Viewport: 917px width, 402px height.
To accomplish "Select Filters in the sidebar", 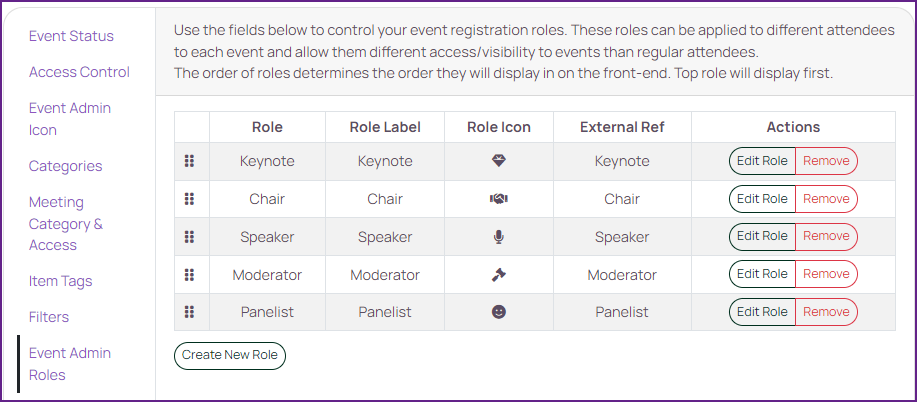I will tap(49, 317).
